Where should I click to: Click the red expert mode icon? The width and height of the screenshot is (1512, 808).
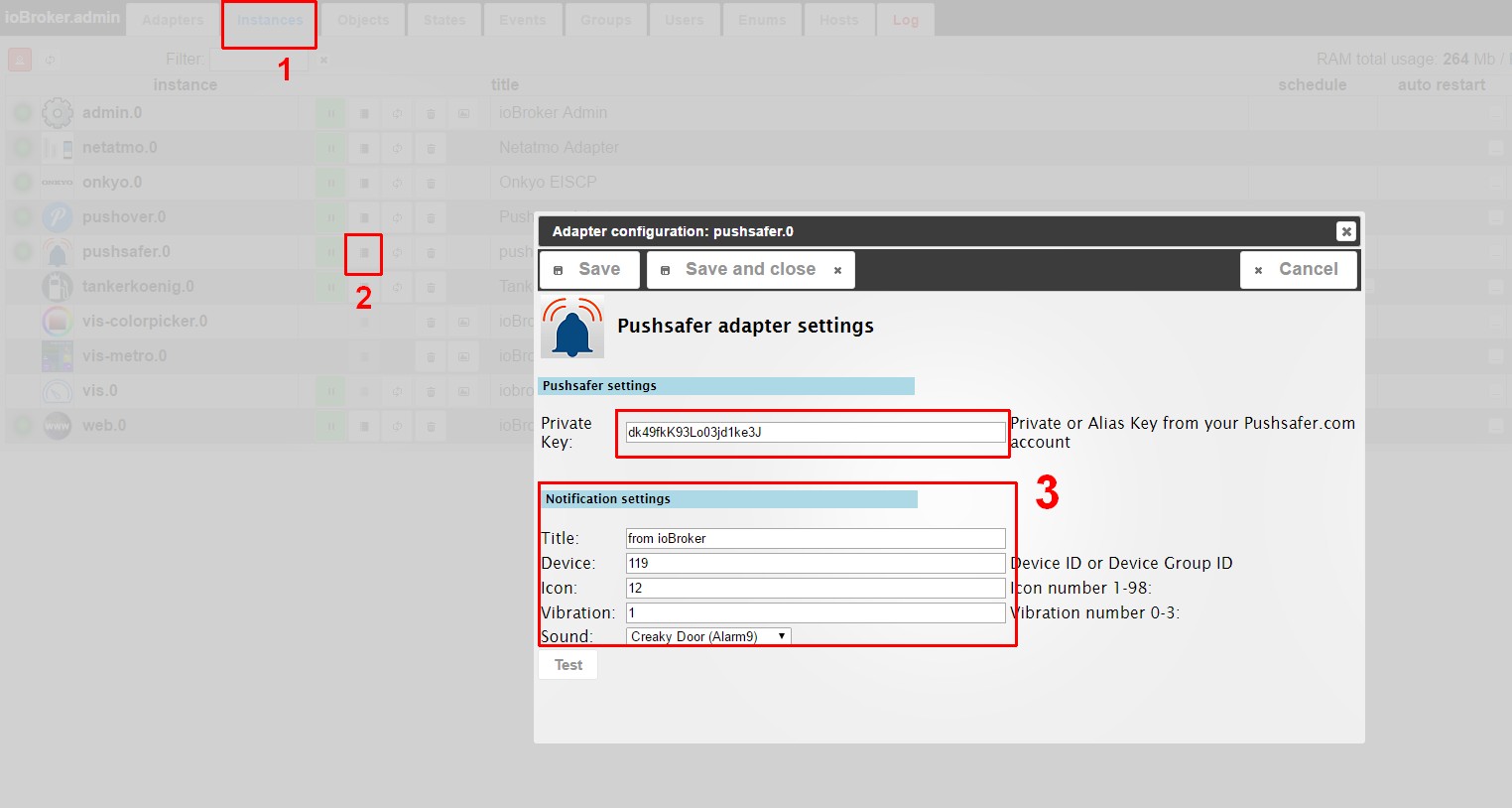click(x=20, y=60)
